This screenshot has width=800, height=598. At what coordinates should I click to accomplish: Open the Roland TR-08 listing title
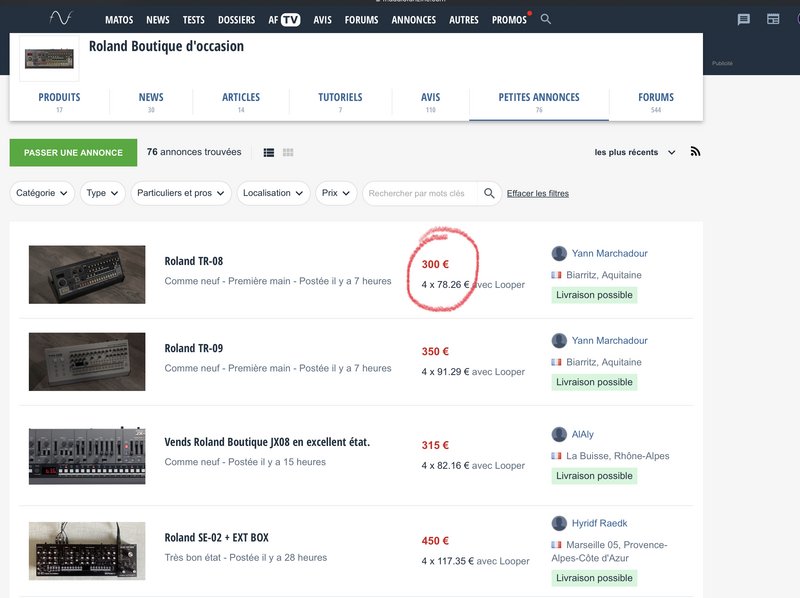193,261
